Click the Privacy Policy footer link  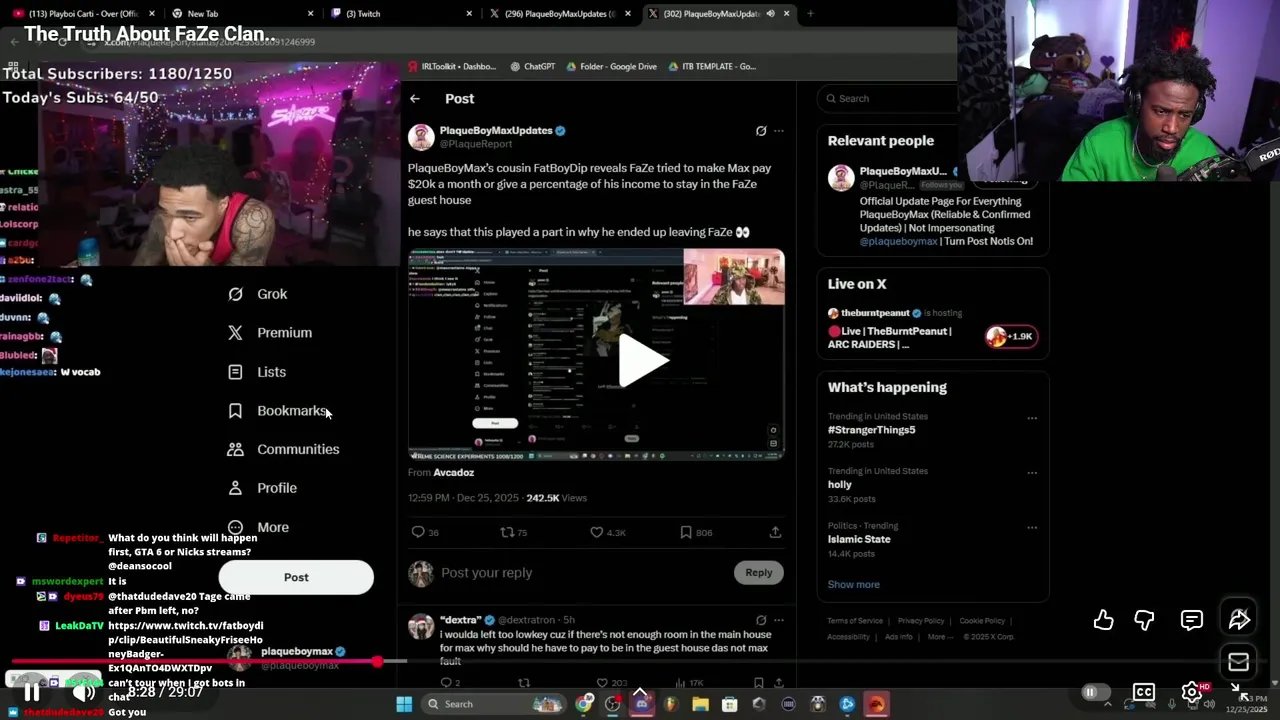point(921,621)
